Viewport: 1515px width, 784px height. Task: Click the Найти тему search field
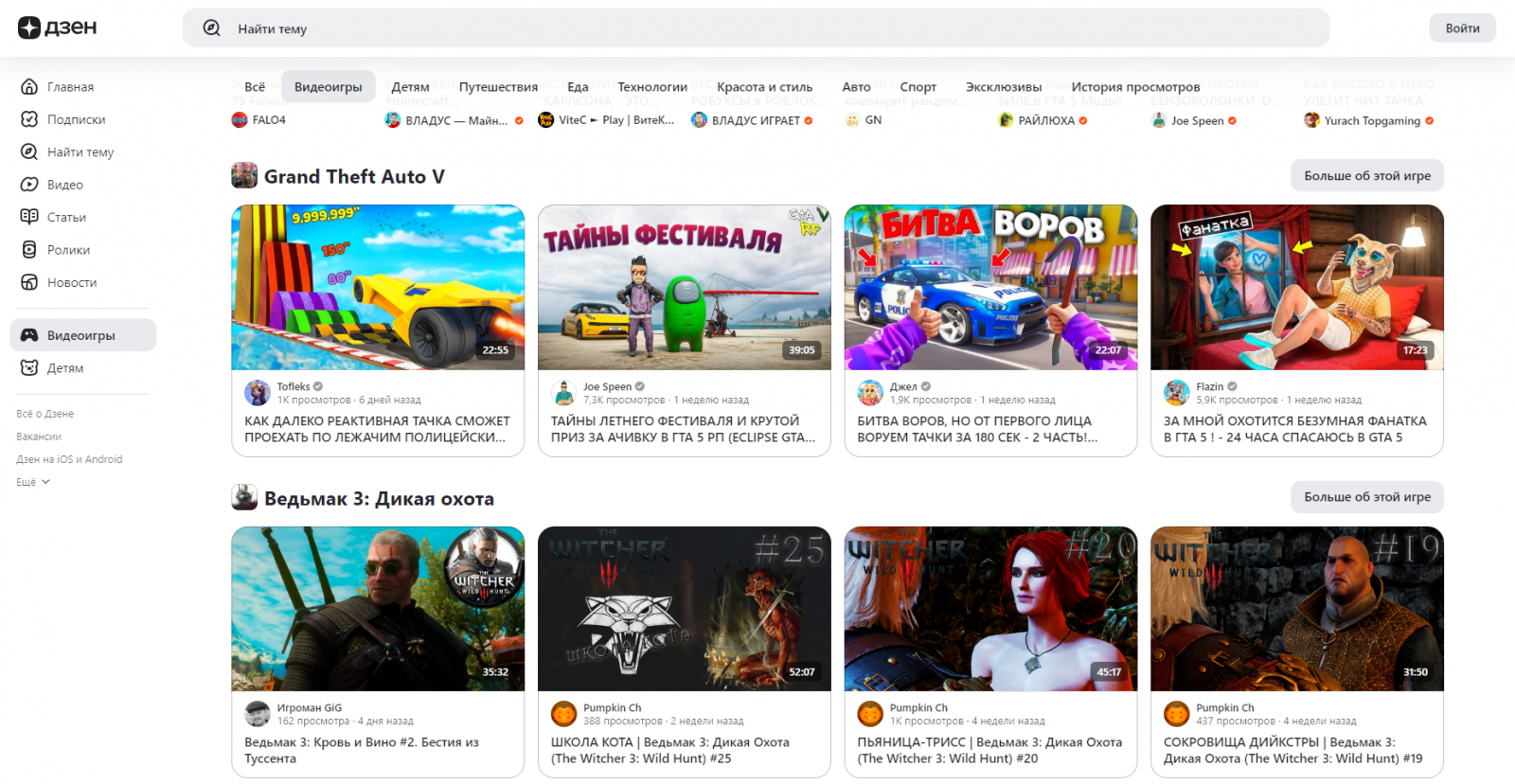pyautogui.click(x=756, y=28)
